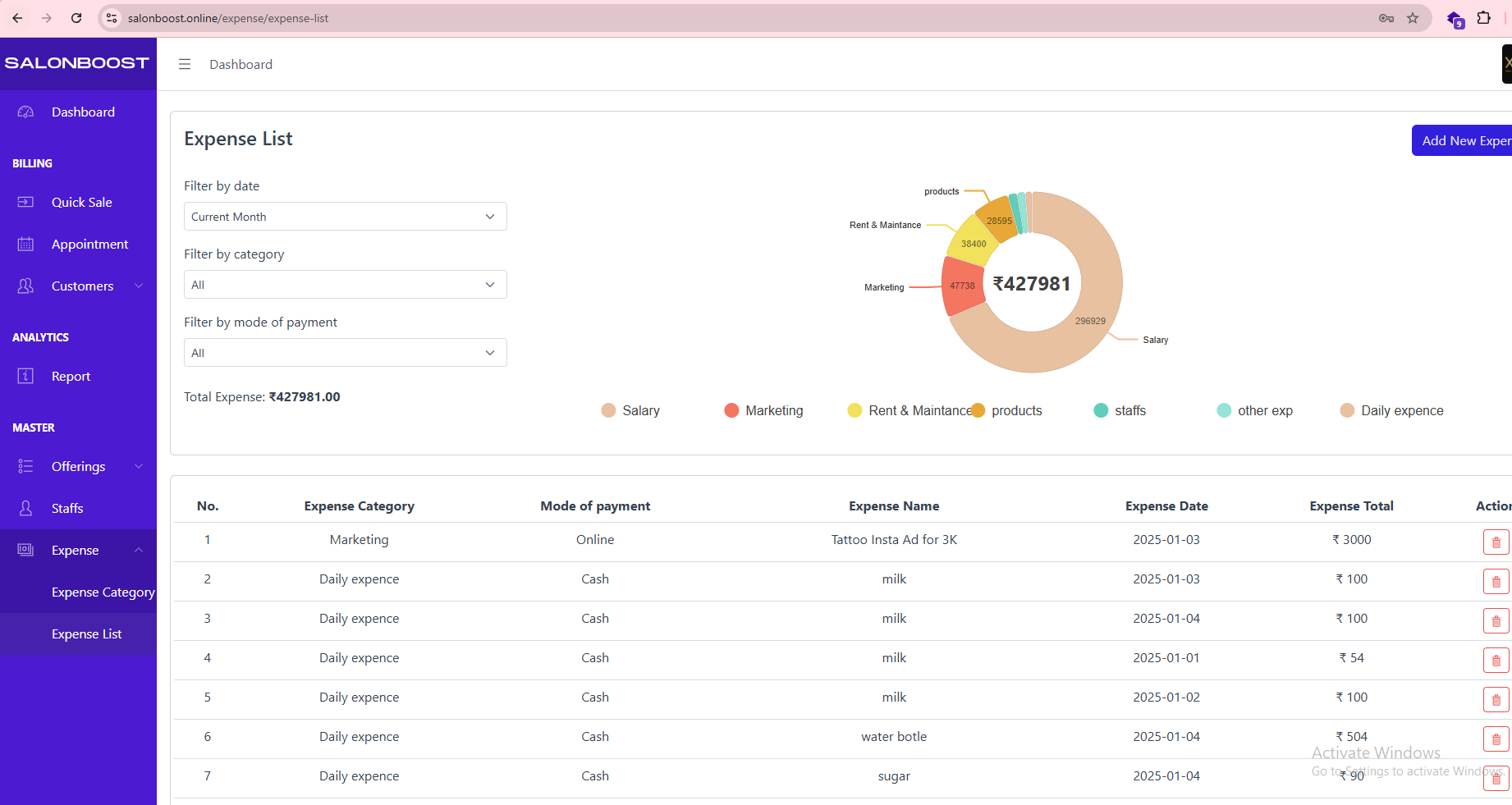The height and width of the screenshot is (805, 1512).
Task: Go to Appointment menu item
Action: tap(89, 244)
